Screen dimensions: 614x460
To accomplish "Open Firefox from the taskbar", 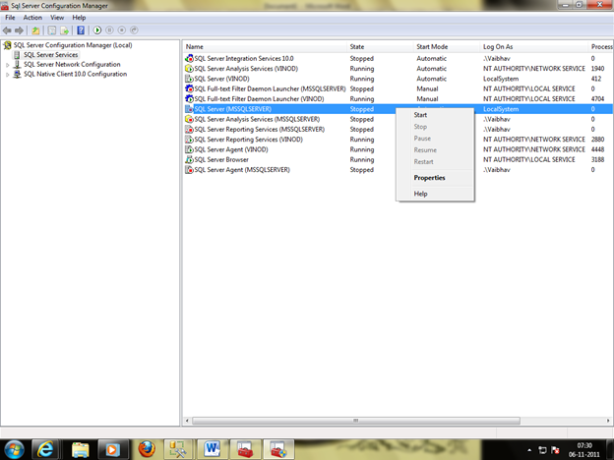I will click(147, 449).
